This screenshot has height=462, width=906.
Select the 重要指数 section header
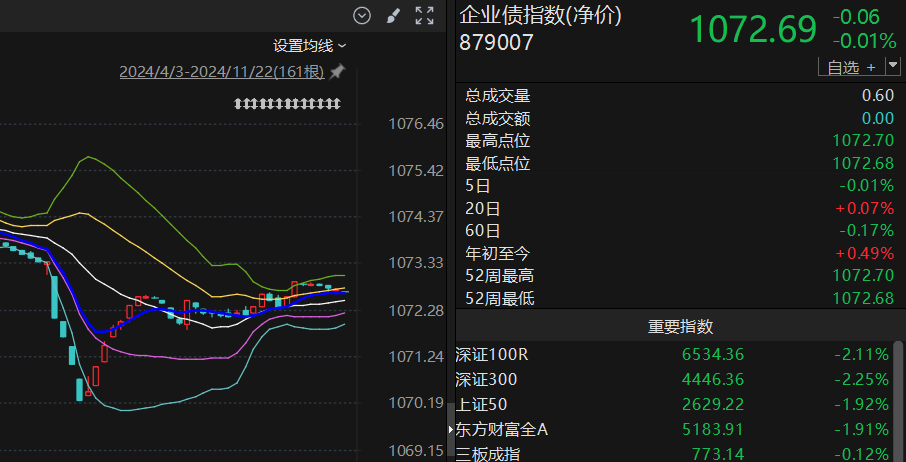click(x=680, y=327)
